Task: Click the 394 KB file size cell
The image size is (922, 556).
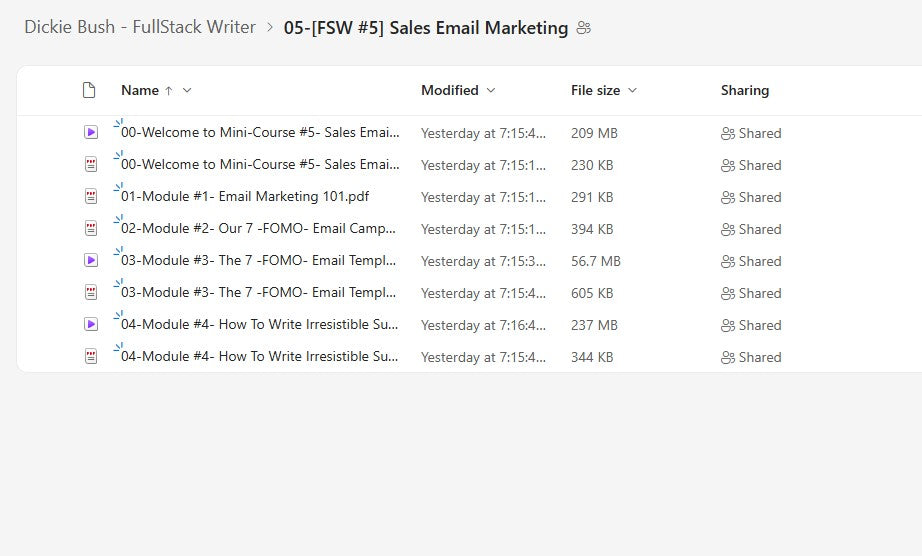Action: click(x=592, y=229)
